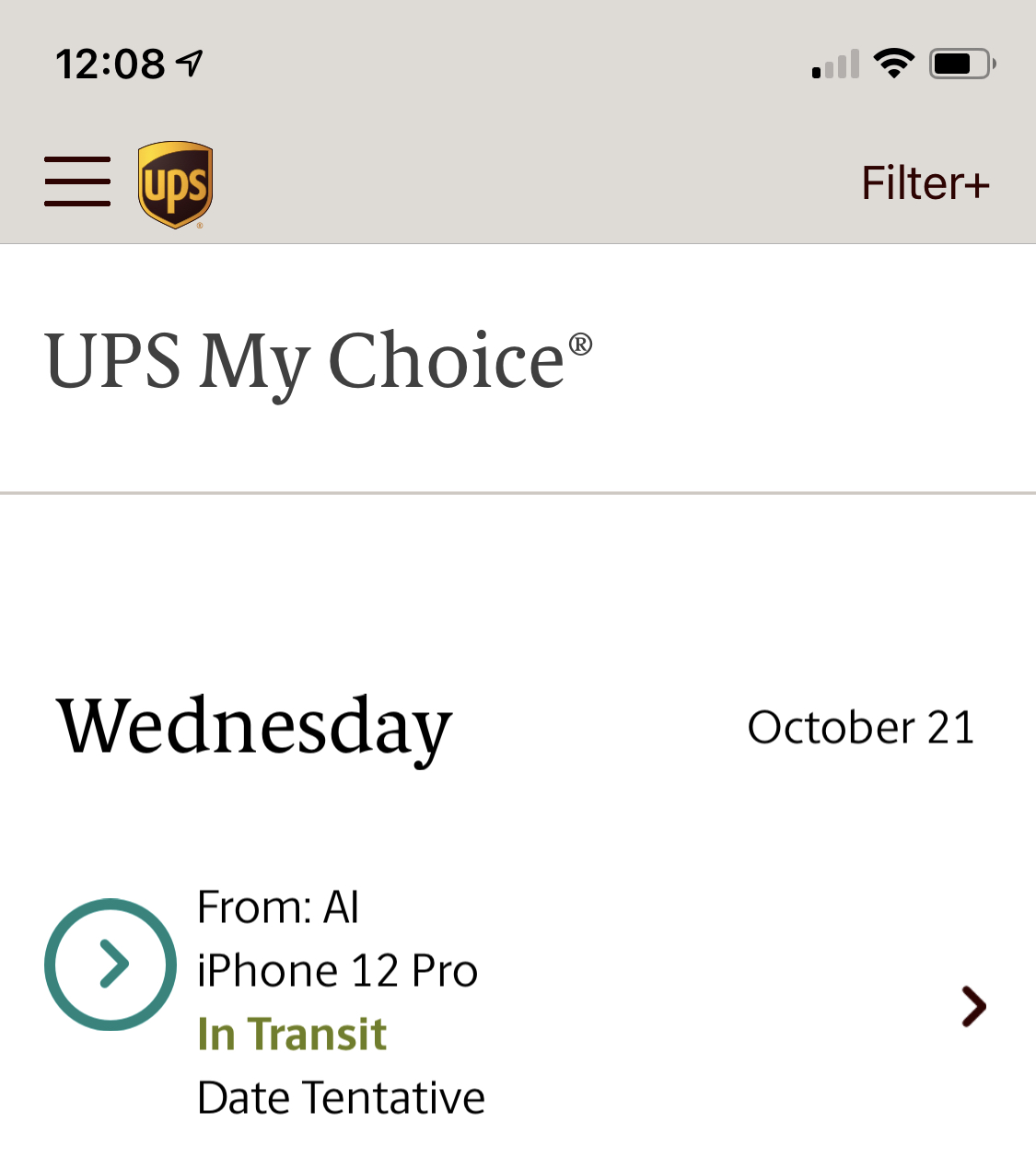Tap the Wednesday day header
This screenshot has height=1158, width=1036.
[x=254, y=728]
